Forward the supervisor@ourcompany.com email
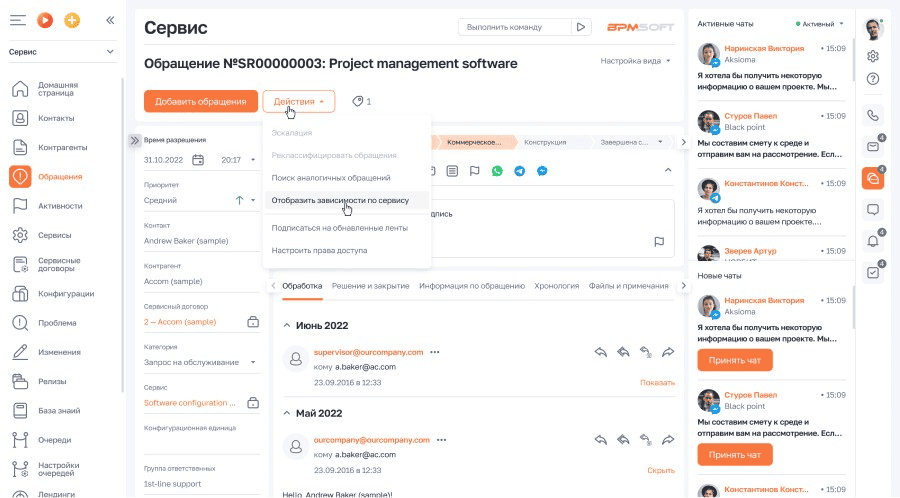The height and width of the screenshot is (498, 900). click(668, 352)
